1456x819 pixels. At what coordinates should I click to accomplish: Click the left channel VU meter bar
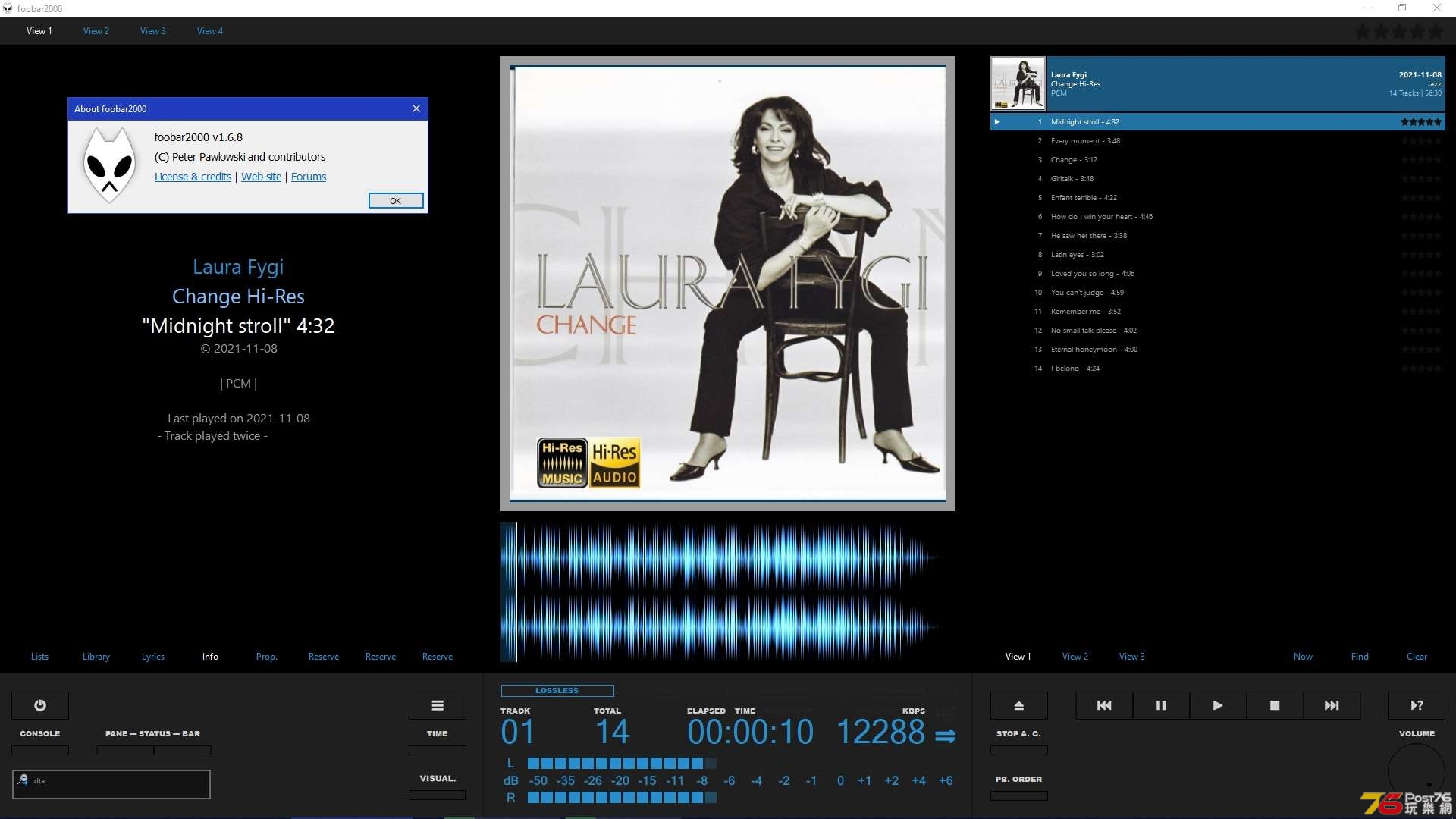pyautogui.click(x=622, y=763)
